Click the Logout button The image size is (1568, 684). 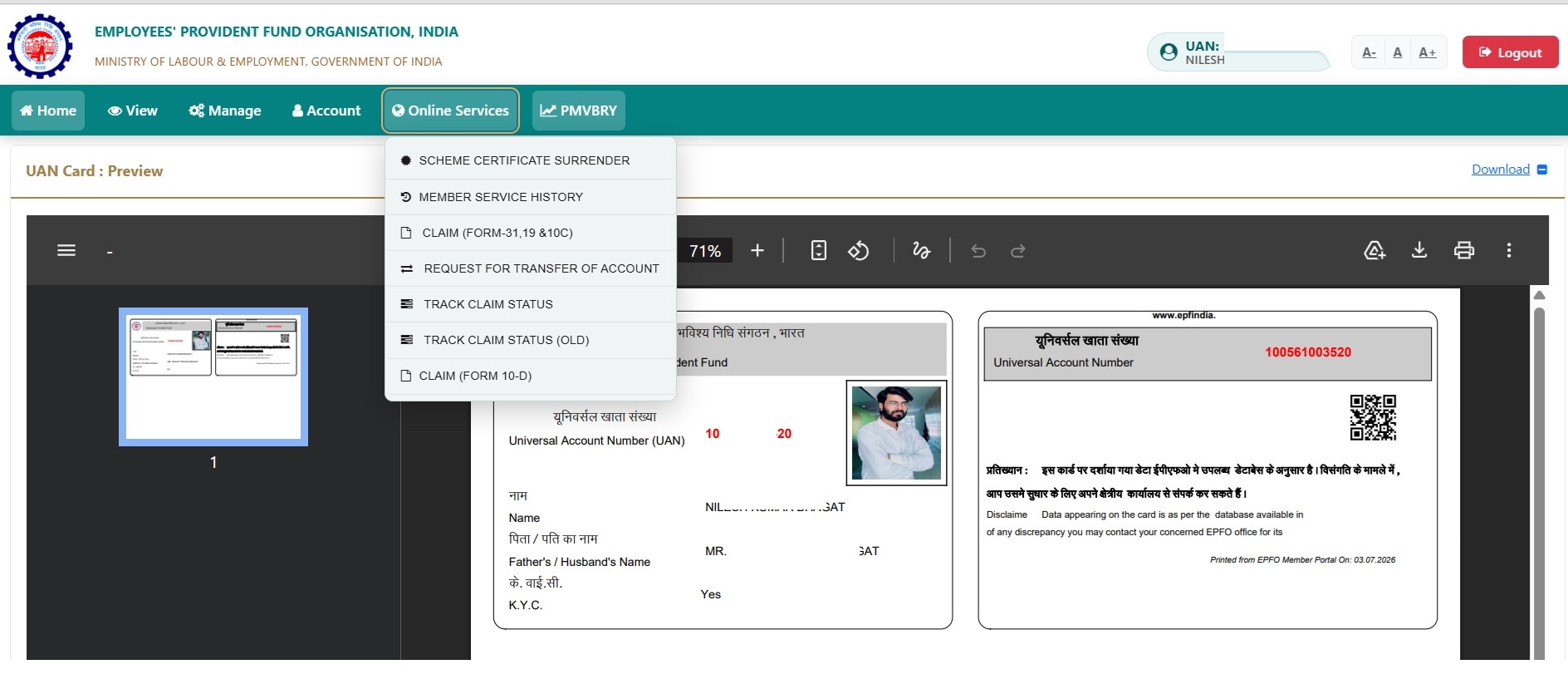1510,52
